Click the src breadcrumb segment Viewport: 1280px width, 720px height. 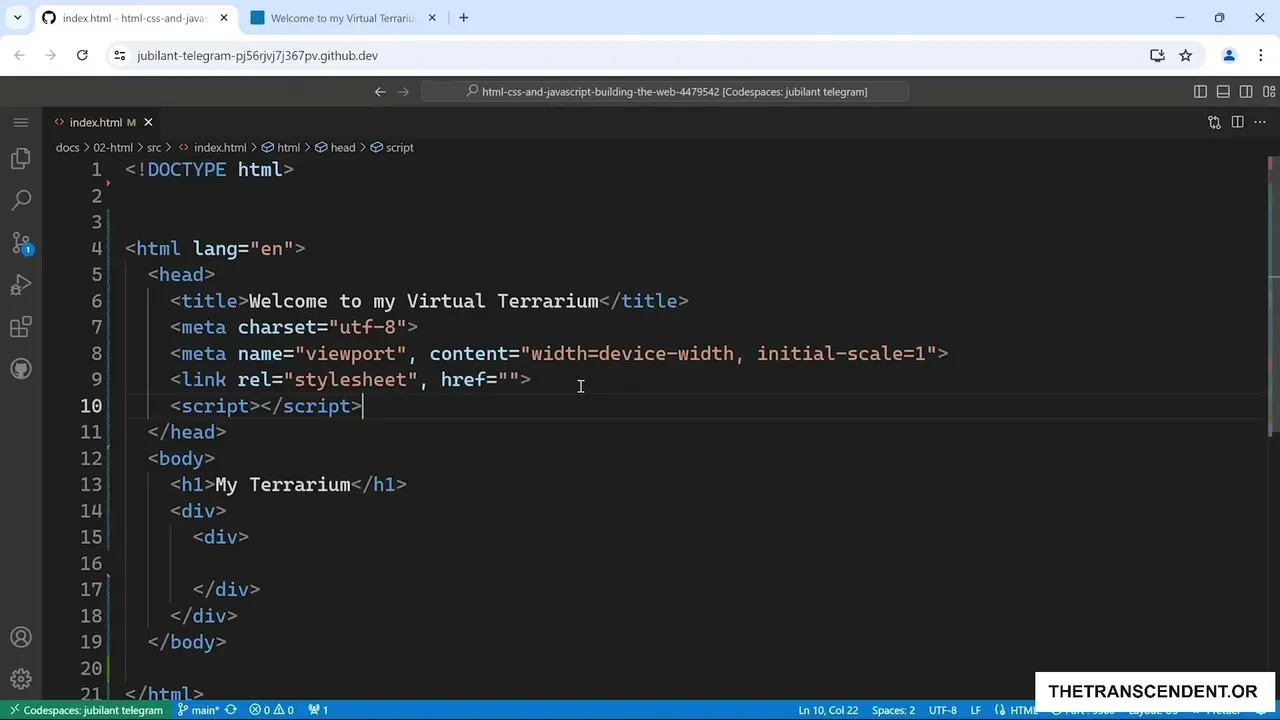154,147
